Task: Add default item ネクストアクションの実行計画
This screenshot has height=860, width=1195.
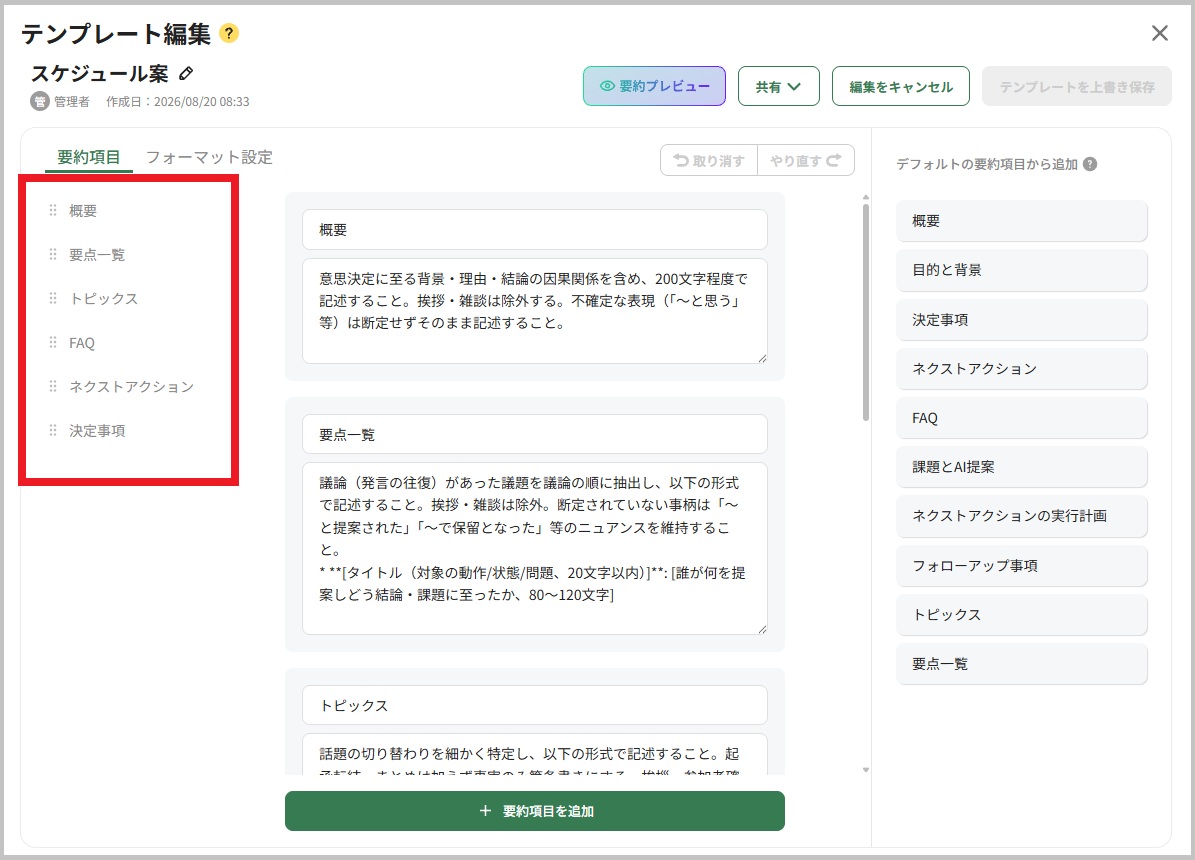Action: (1021, 516)
